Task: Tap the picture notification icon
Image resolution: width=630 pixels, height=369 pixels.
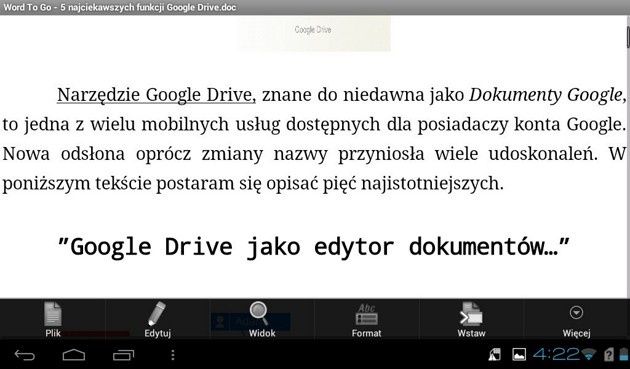Action: point(519,355)
